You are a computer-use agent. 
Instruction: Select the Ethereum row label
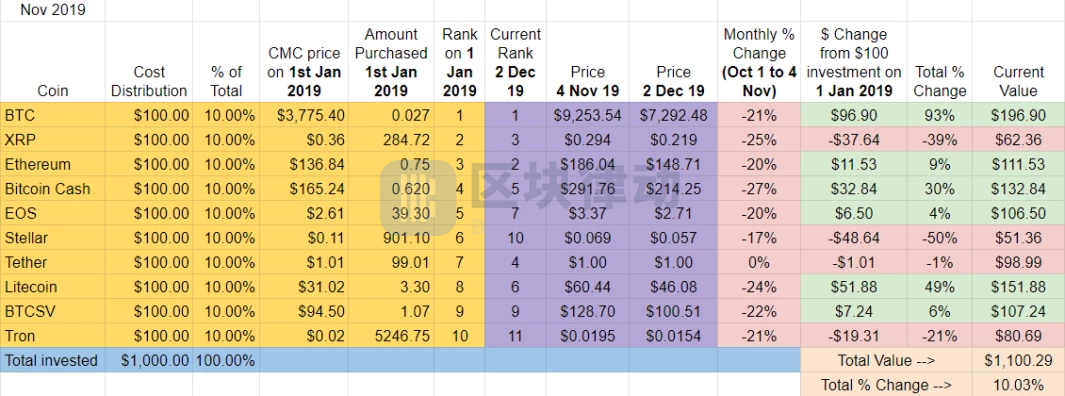(x=53, y=164)
